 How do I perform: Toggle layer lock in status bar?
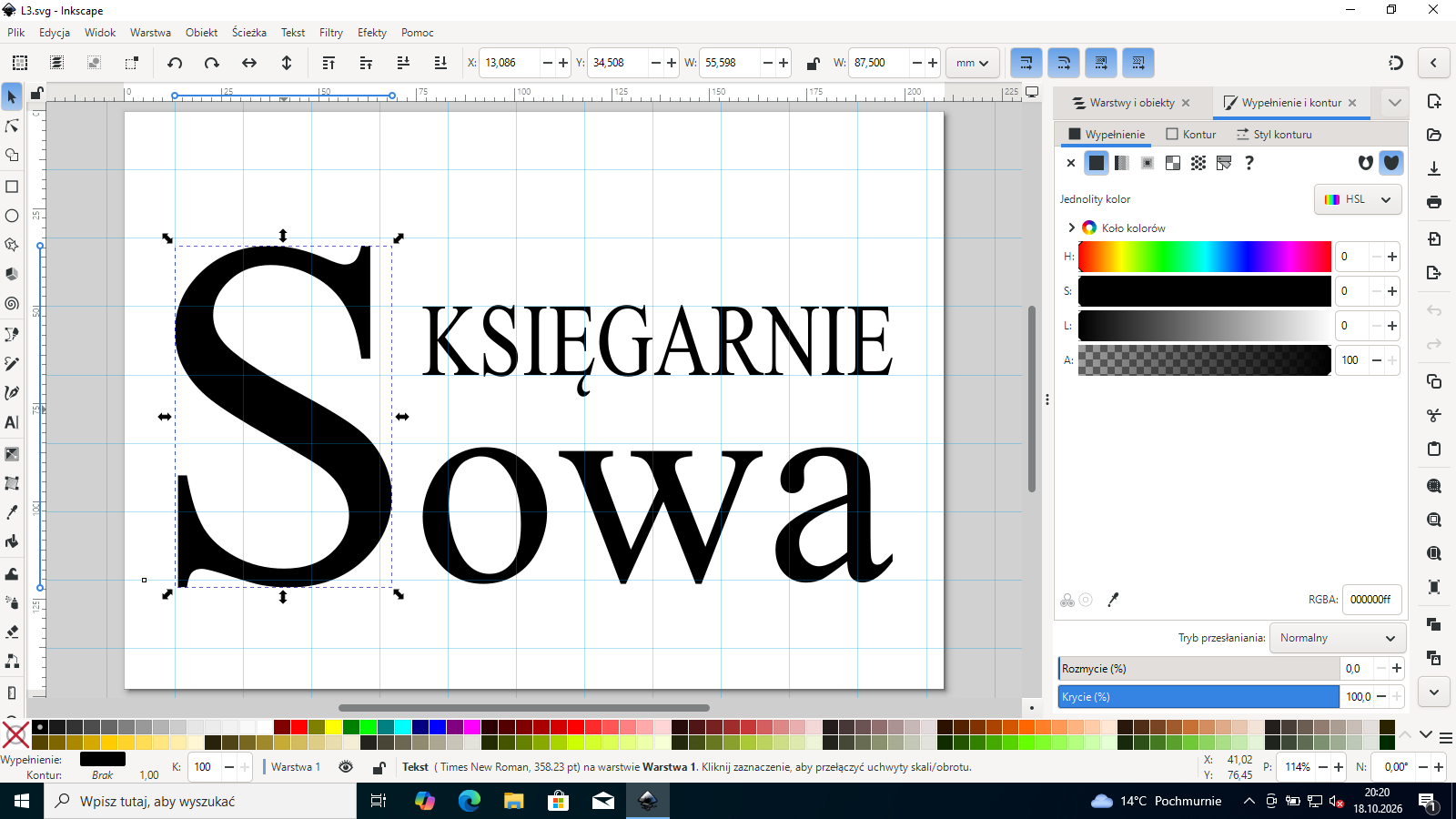(379, 767)
